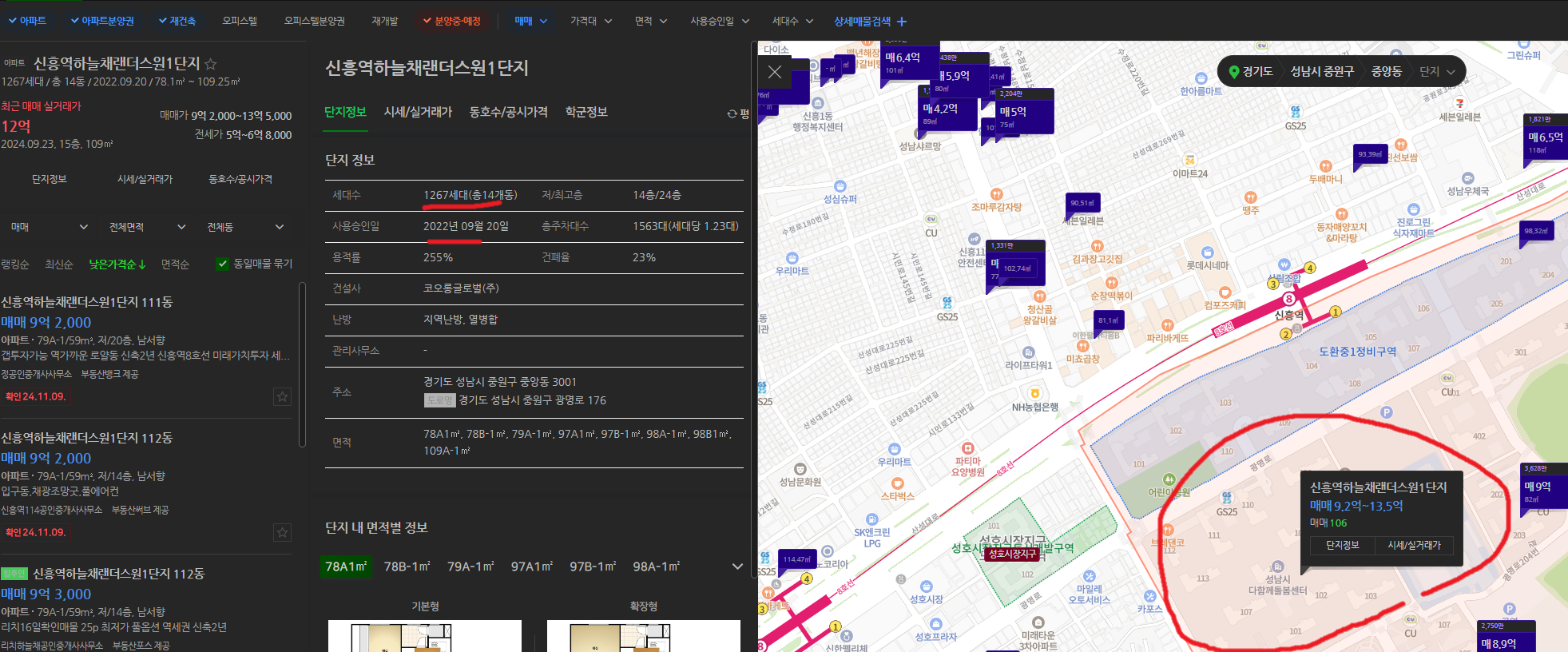Click the 컴포즈커피 icon on map
The image size is (1568, 652).
(x=1225, y=292)
